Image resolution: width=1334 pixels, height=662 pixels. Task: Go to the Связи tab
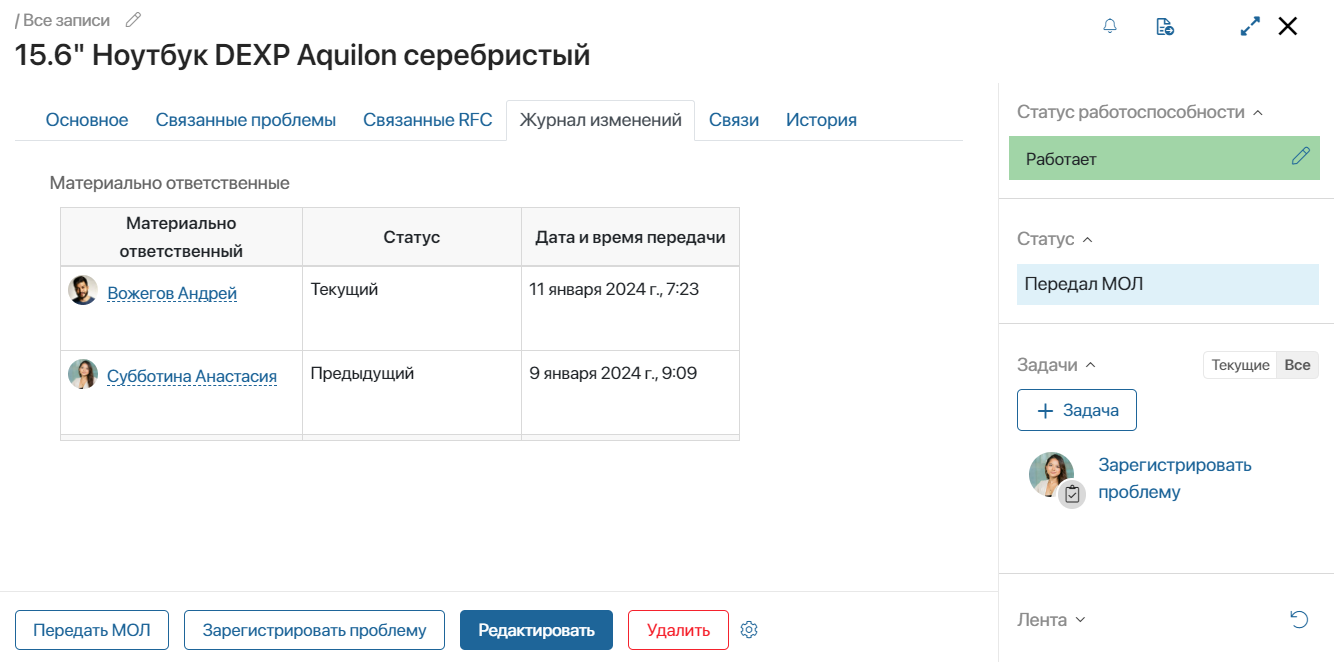[734, 120]
